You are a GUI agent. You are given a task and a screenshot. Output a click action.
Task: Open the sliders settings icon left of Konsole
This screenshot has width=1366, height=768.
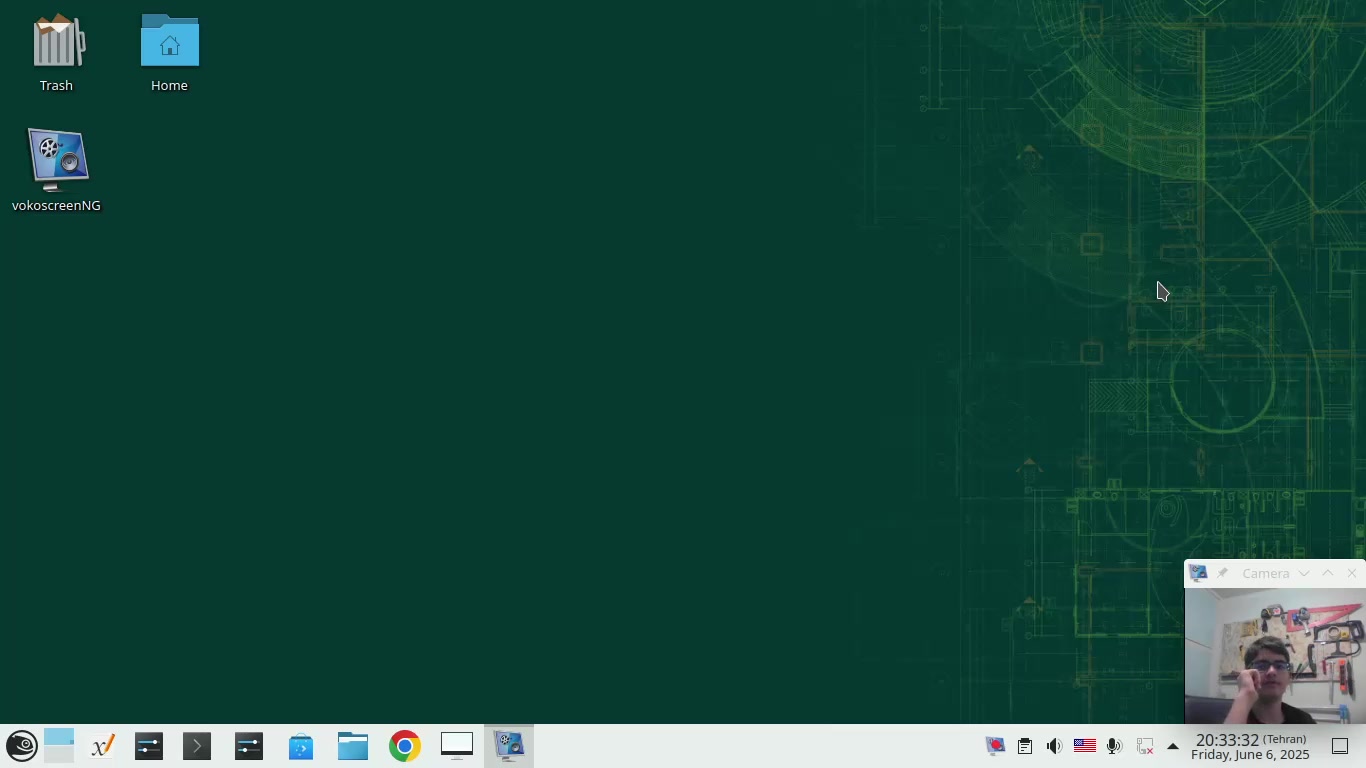pos(149,746)
